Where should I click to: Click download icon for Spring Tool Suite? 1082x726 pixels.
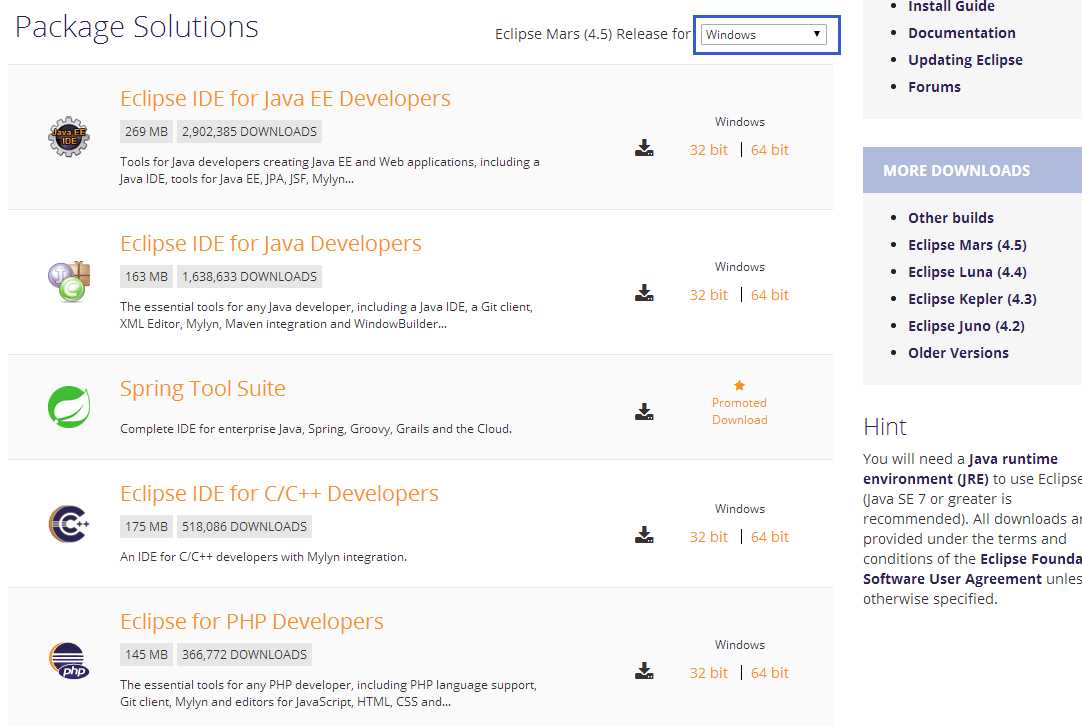pos(644,412)
